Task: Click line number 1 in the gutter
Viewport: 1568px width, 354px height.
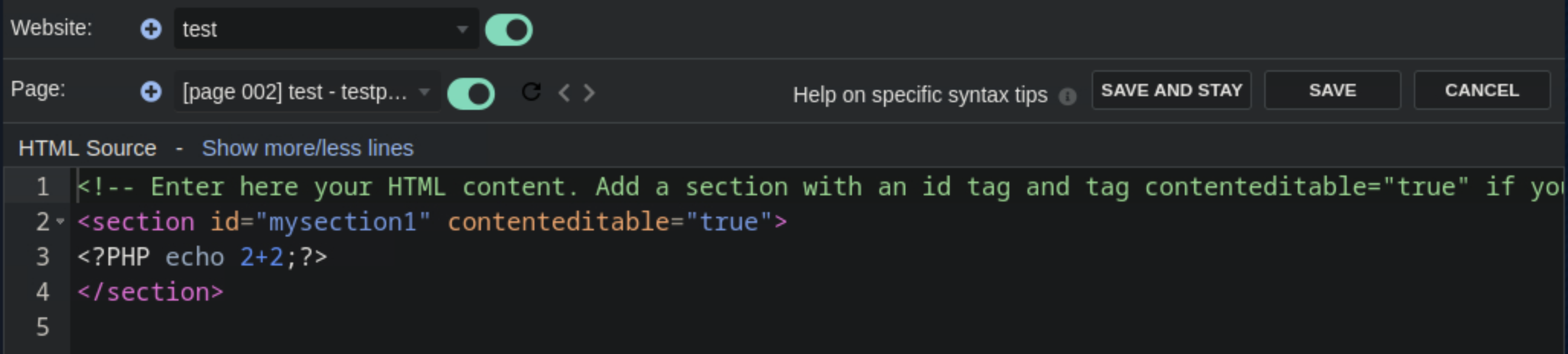Action: click(43, 187)
